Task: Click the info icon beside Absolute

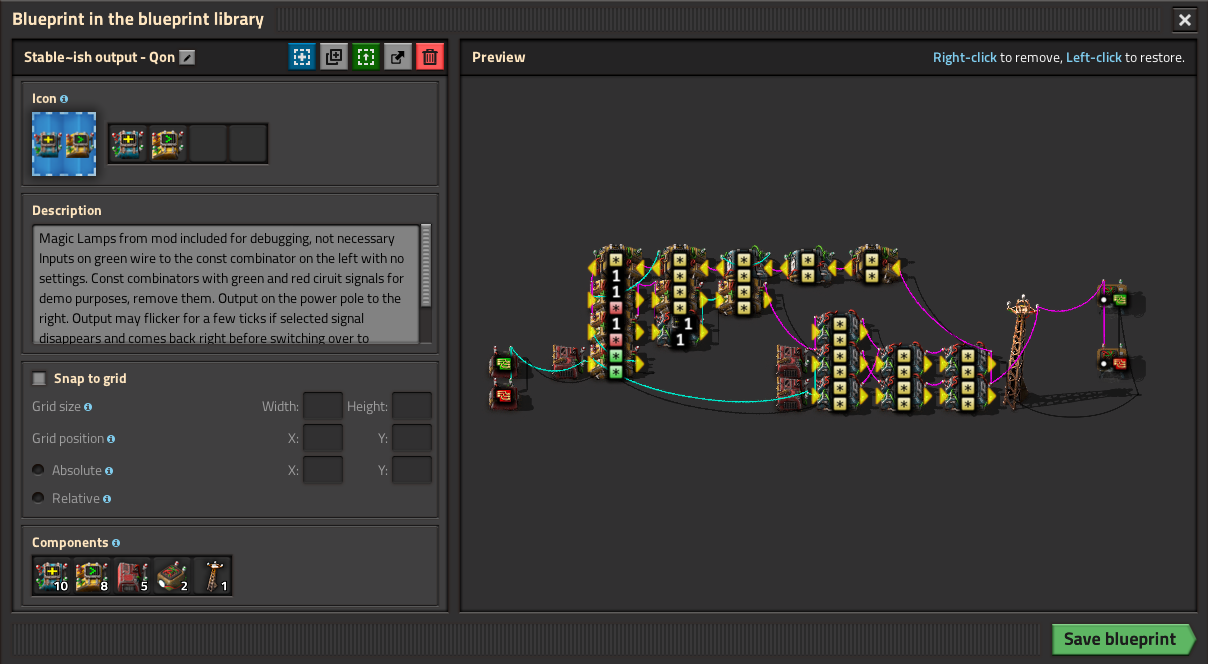Action: 109,471
